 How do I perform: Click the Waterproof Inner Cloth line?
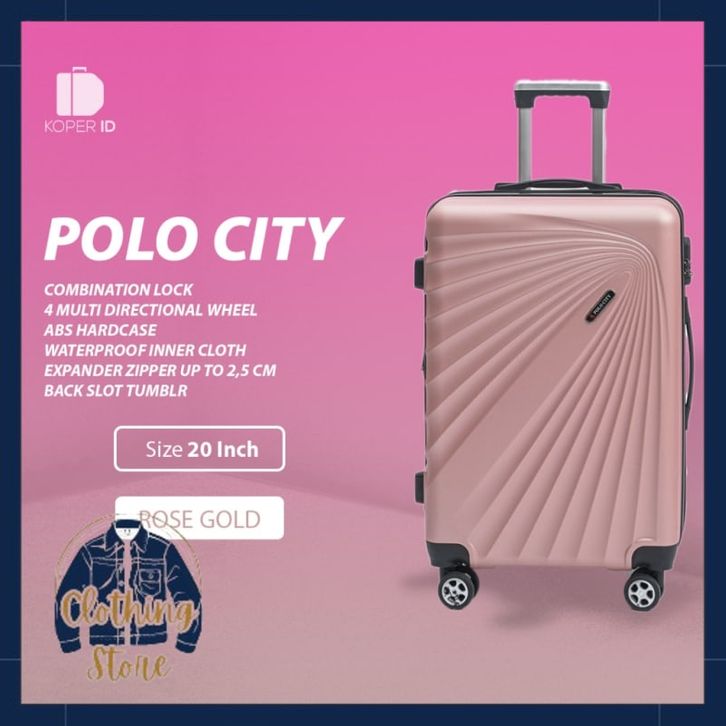(x=145, y=350)
